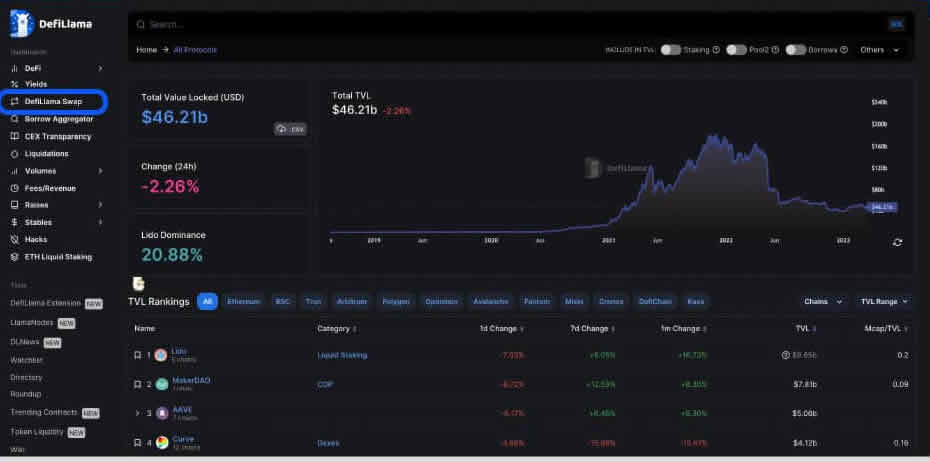The image size is (930, 462).
Task: Enable the Staking toggle for TVL
Action: [670, 50]
